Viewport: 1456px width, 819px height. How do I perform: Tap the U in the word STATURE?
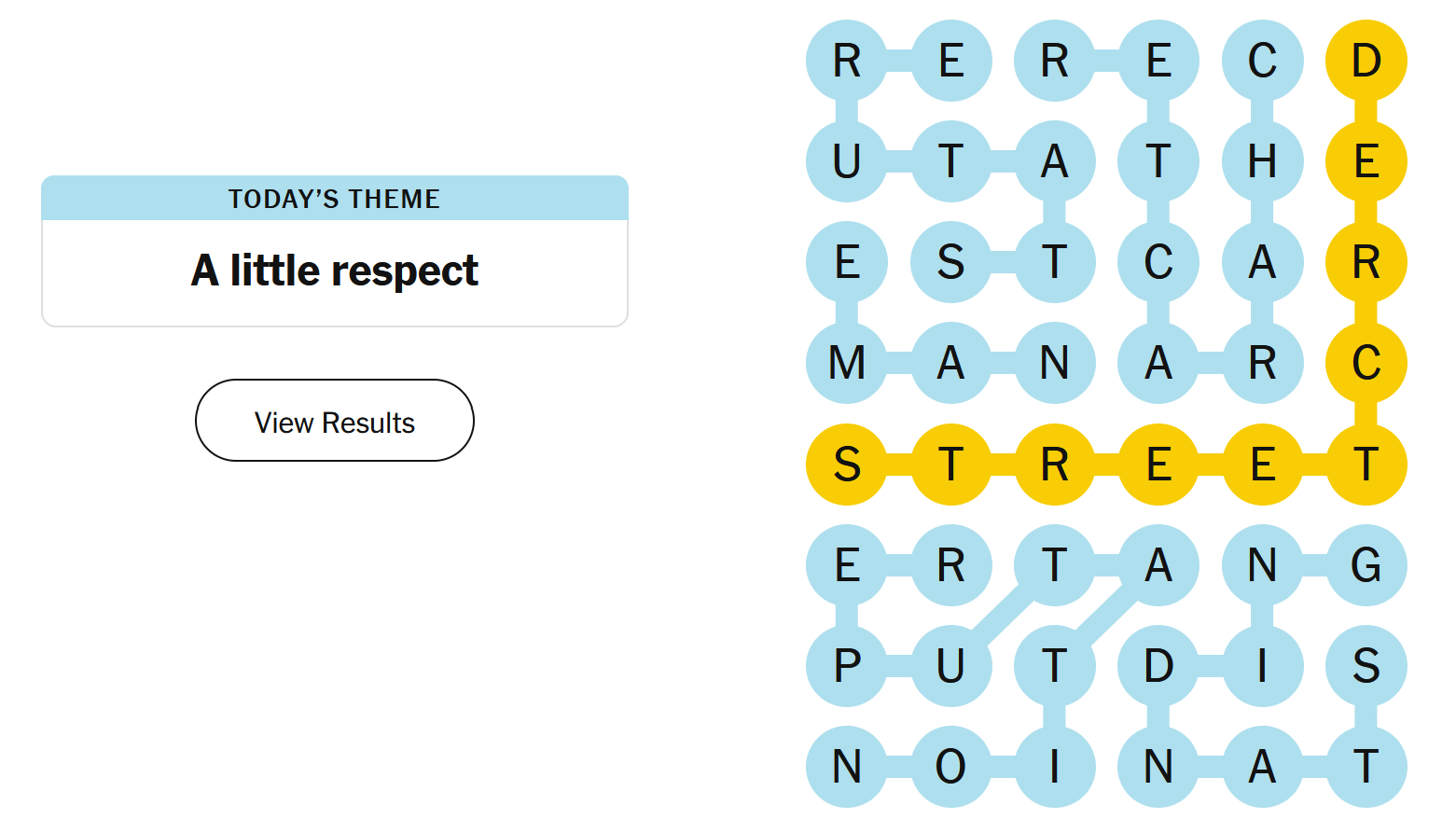click(847, 161)
